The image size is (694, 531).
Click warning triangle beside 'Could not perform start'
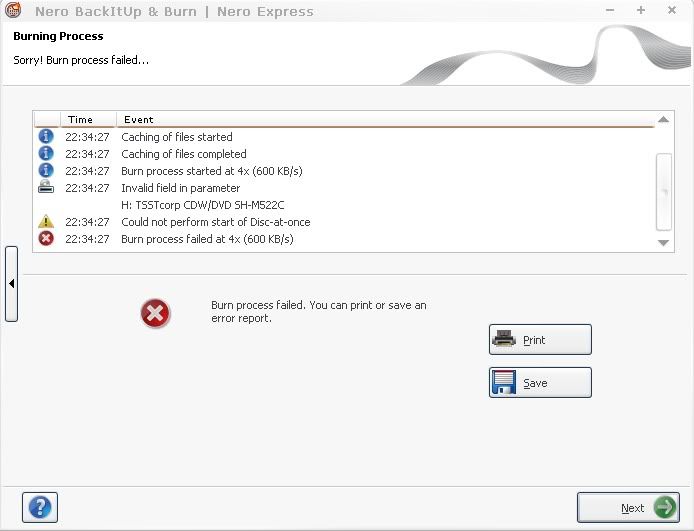46,221
